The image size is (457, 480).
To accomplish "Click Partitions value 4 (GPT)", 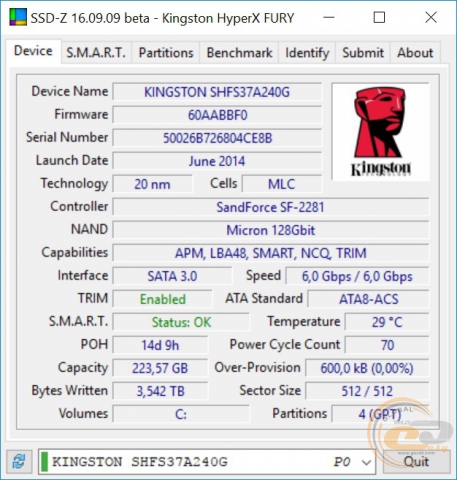I will 380,414.
